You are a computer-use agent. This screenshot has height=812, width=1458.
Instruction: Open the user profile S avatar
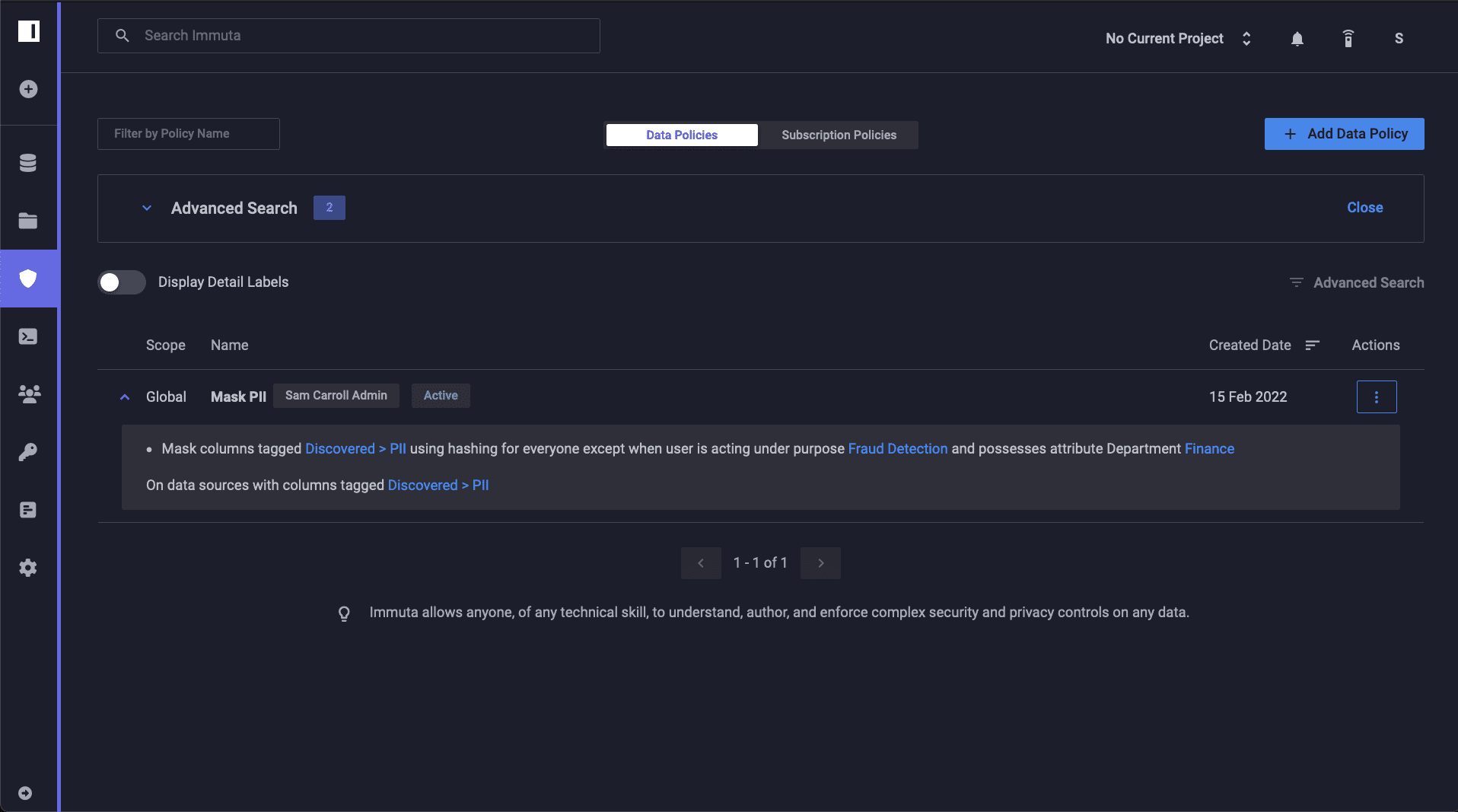point(1399,39)
